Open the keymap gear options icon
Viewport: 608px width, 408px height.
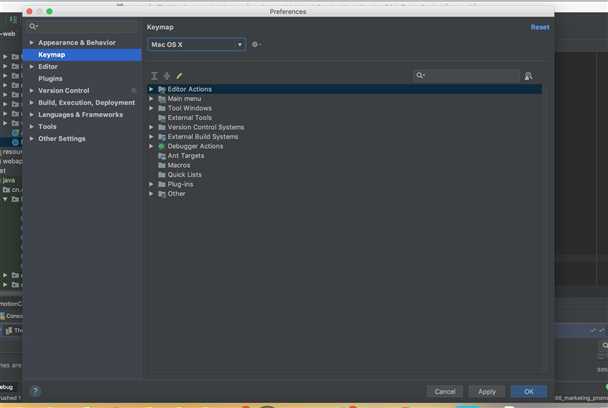click(x=256, y=45)
